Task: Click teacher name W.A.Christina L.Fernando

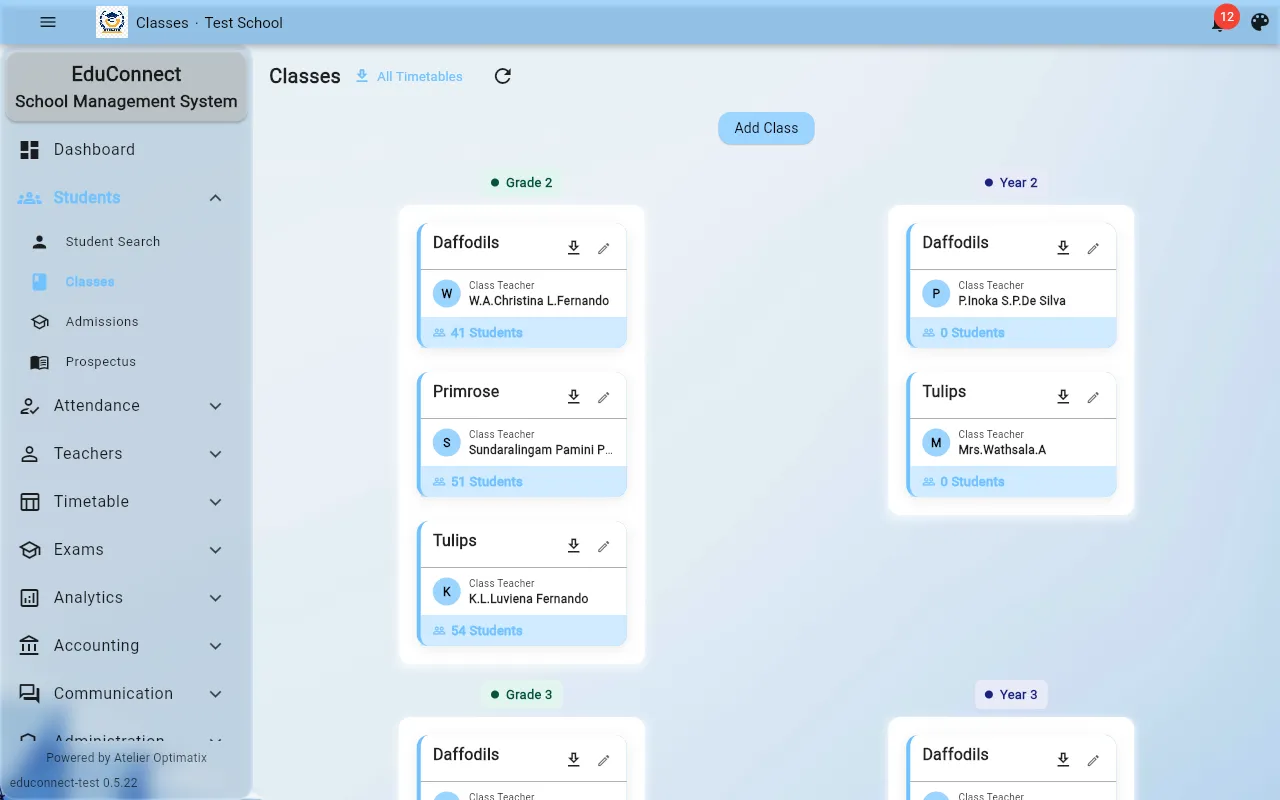Action: pos(539,301)
